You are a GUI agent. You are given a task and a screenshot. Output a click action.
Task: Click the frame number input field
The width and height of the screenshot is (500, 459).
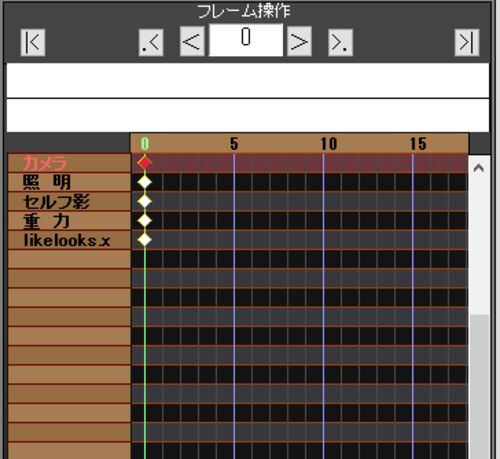click(x=246, y=40)
